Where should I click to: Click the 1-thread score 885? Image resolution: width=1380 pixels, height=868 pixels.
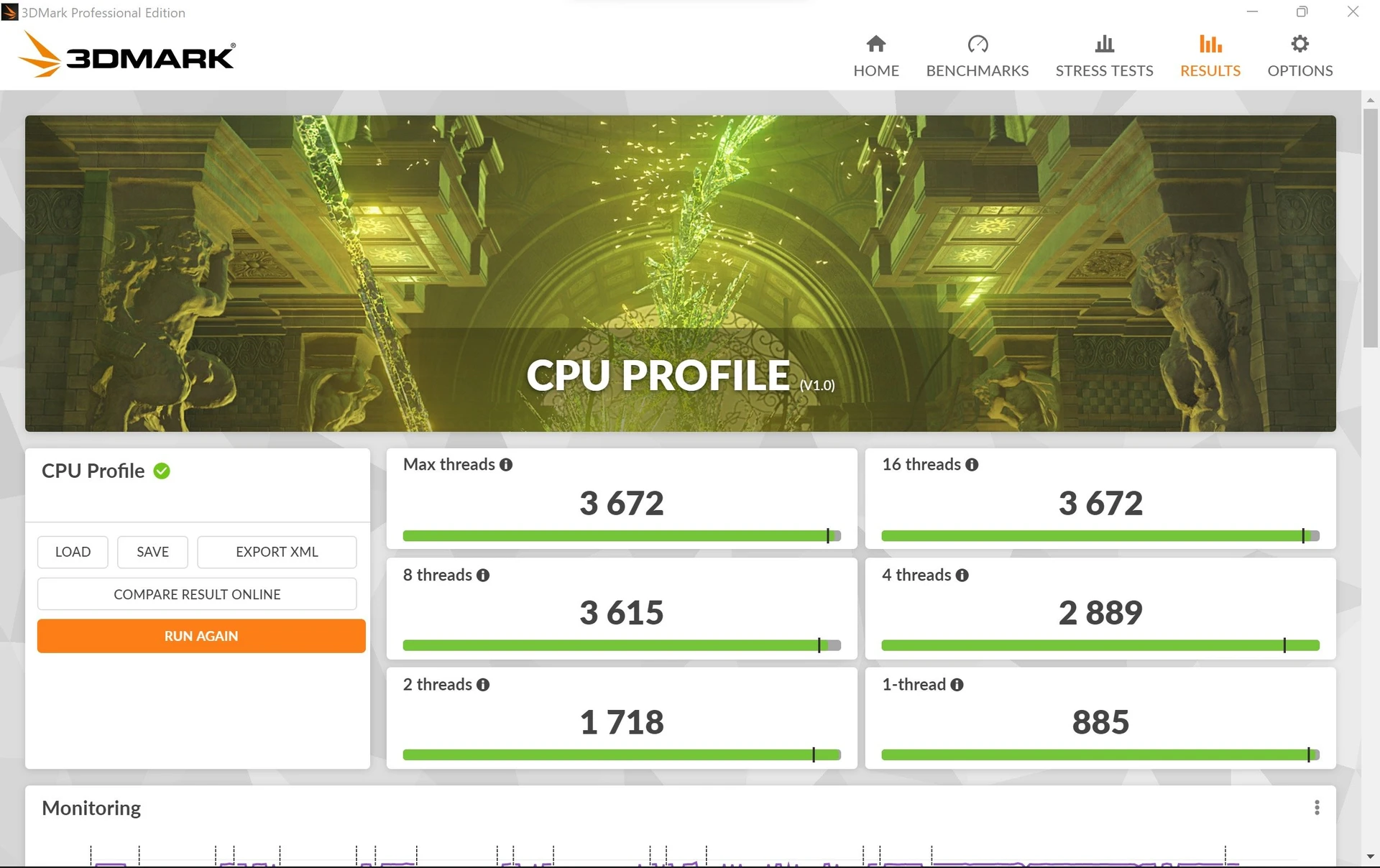pos(1100,722)
